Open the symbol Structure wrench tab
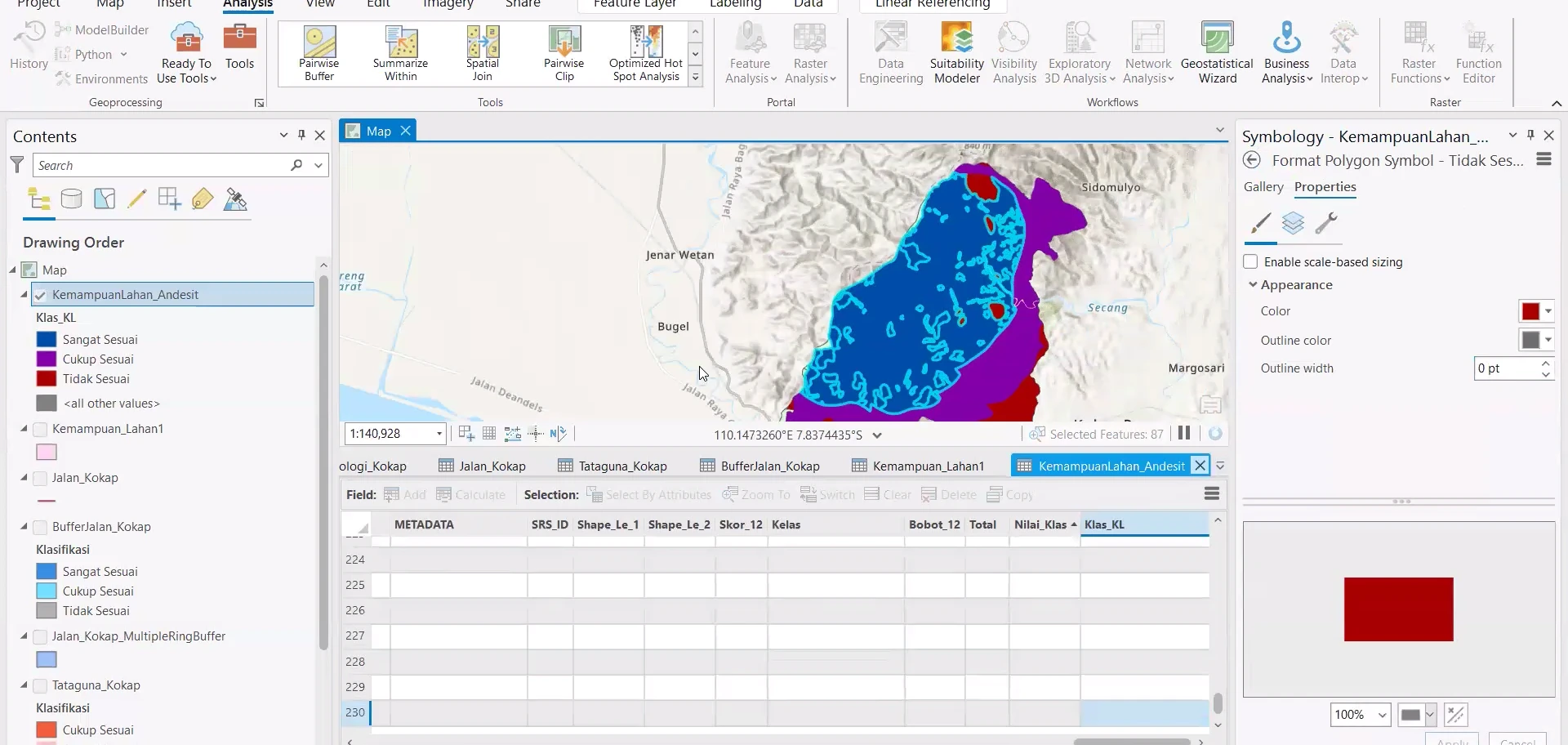This screenshot has height=745, width=1568. click(x=1325, y=223)
